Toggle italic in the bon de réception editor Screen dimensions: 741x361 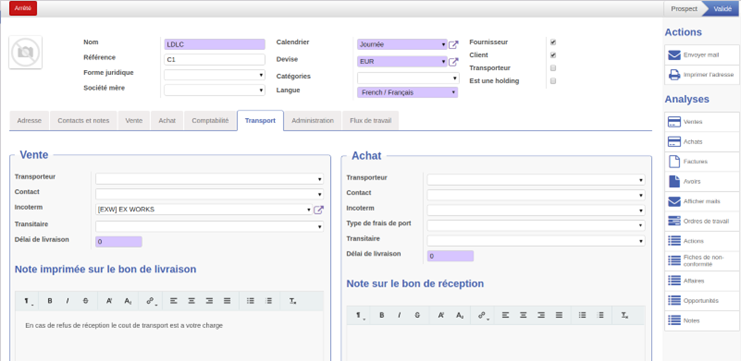click(399, 315)
